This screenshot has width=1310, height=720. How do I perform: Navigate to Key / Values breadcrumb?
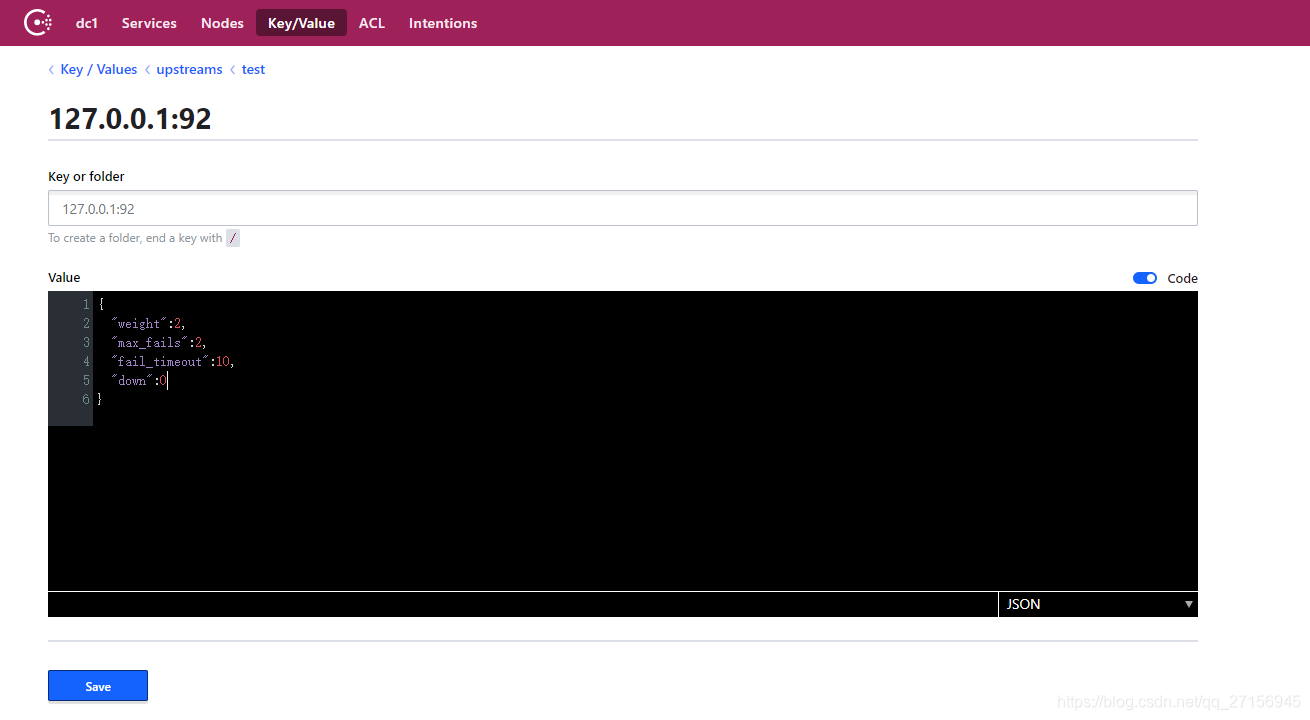point(98,69)
